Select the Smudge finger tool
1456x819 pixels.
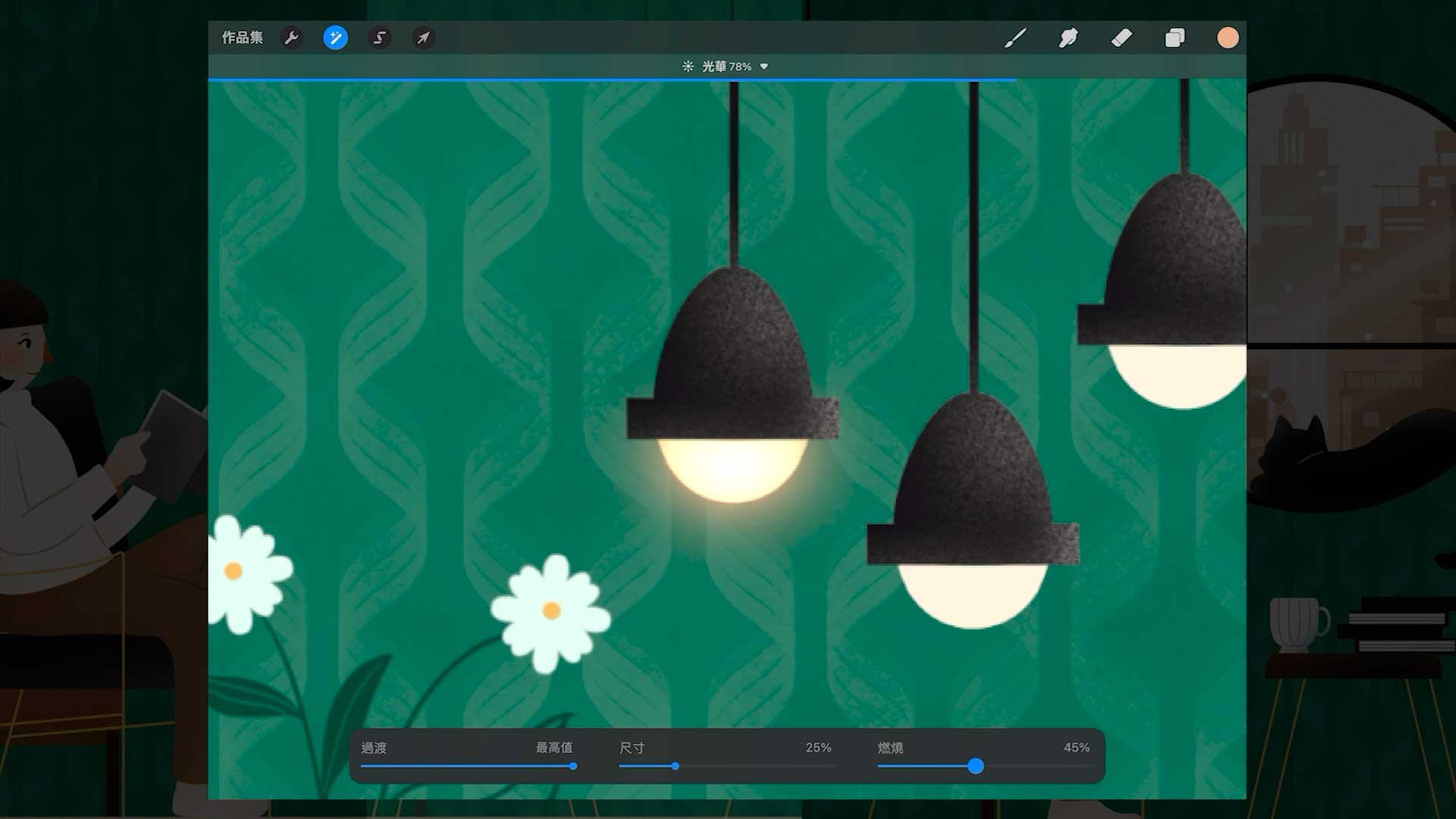click(x=1068, y=38)
